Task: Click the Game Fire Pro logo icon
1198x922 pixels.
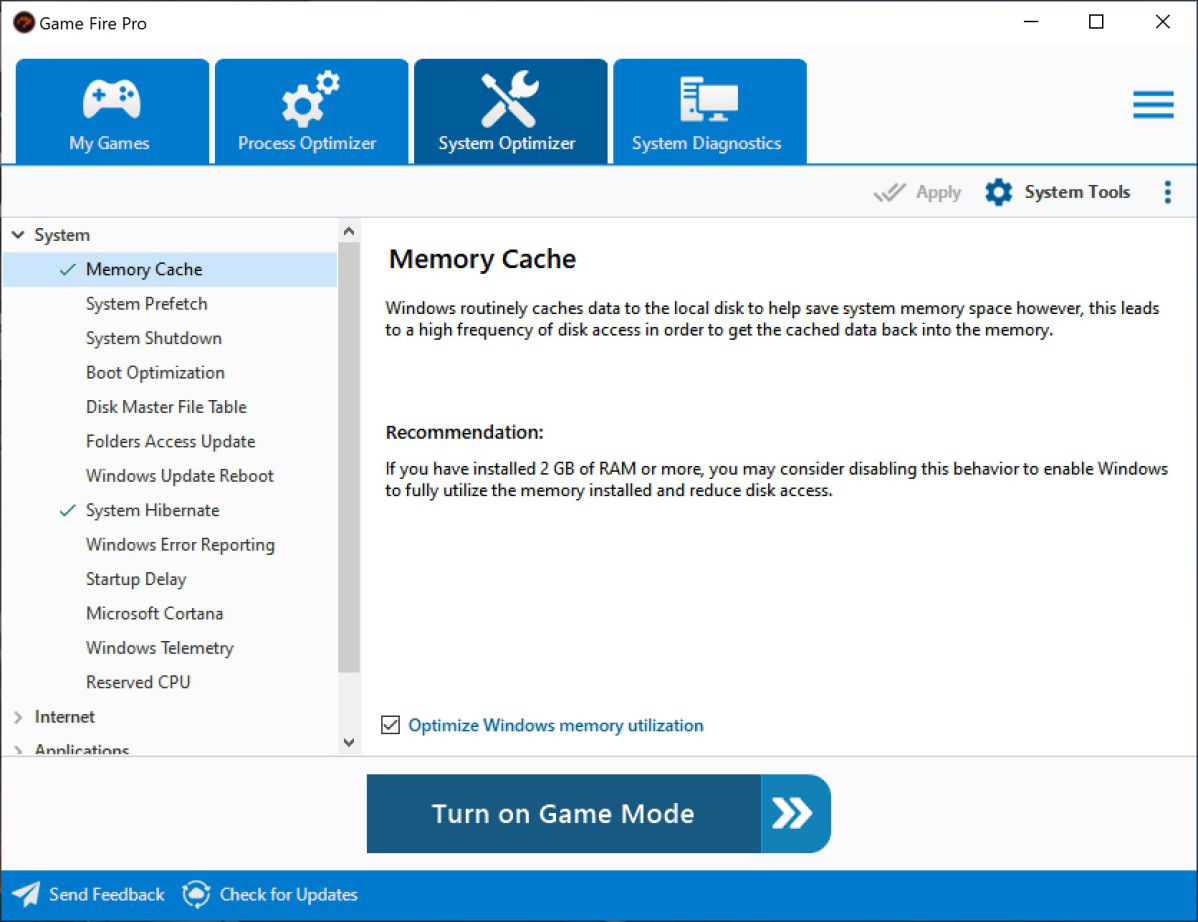Action: [23, 22]
